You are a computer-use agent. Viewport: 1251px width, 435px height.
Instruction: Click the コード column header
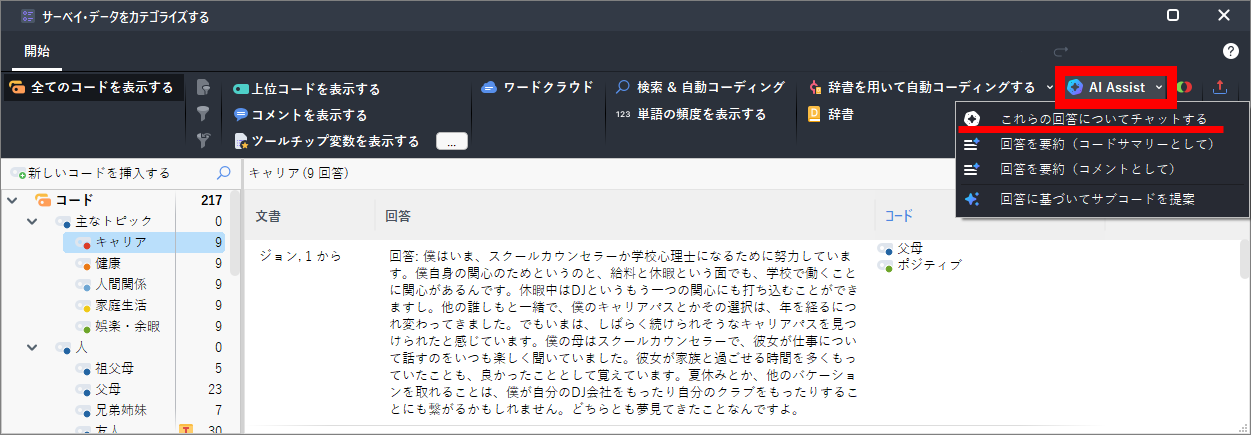[899, 215]
